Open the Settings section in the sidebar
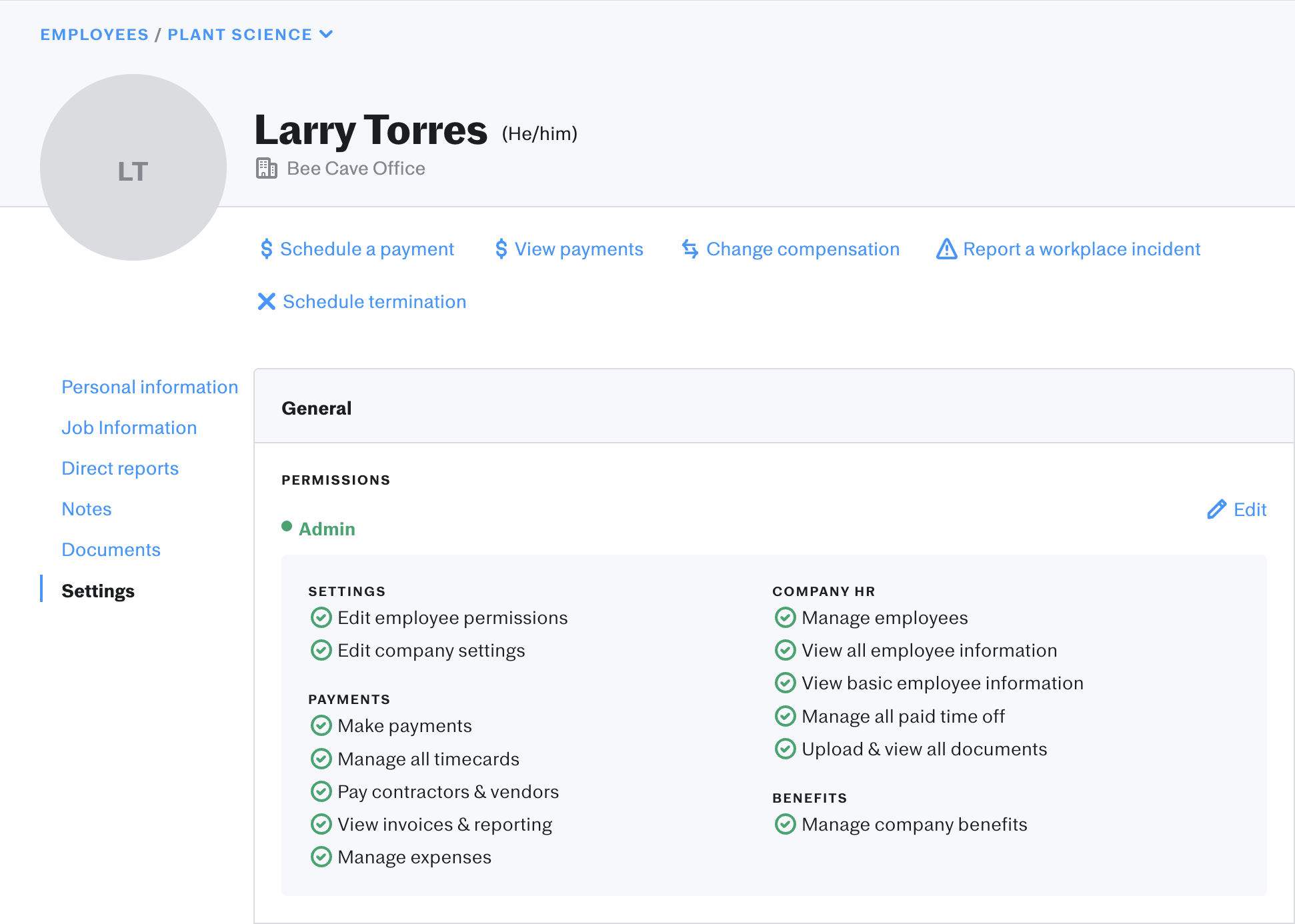 [97, 591]
